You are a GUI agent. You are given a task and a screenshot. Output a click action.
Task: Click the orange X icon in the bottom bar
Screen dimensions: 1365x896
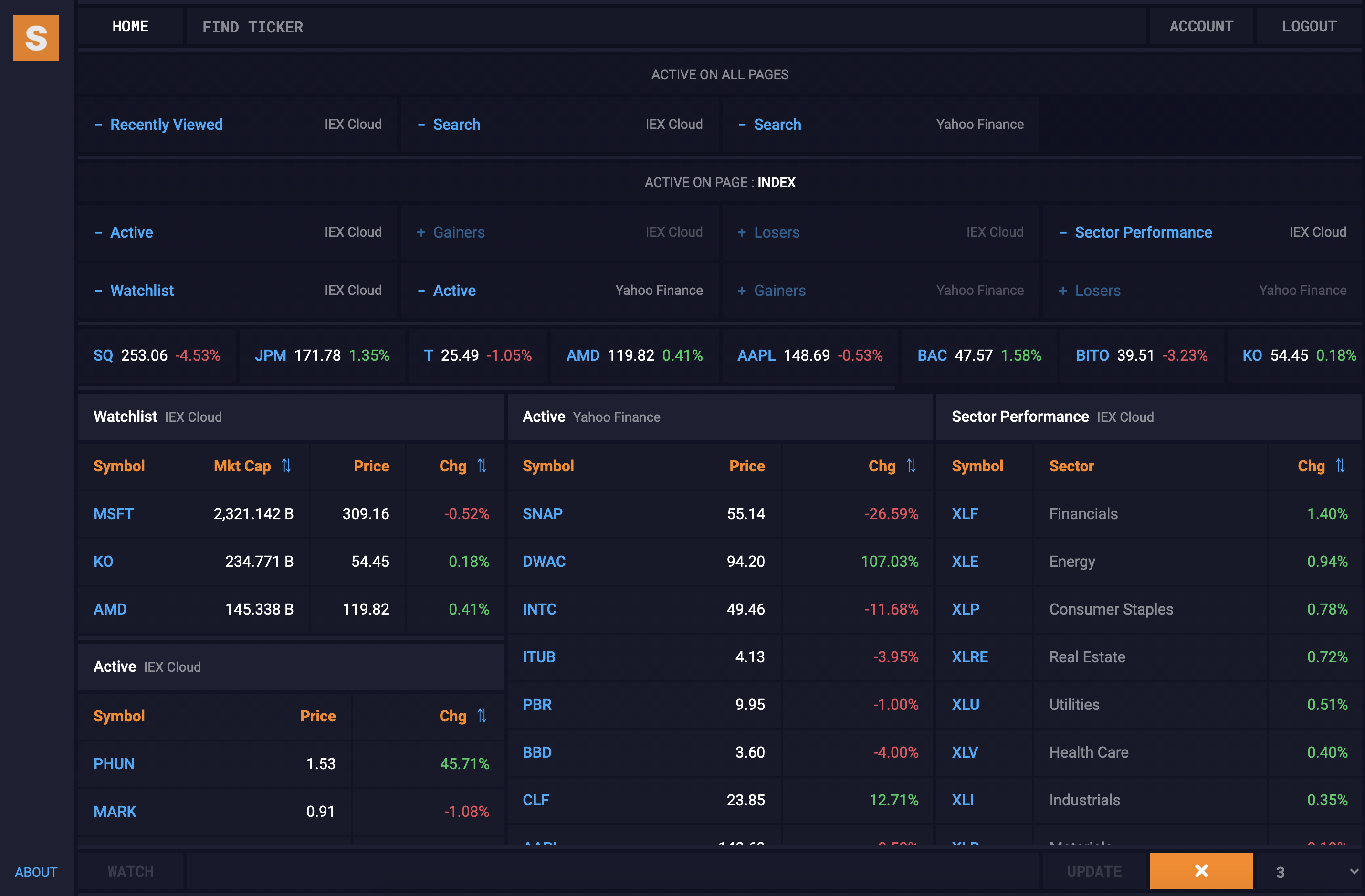click(x=1201, y=871)
